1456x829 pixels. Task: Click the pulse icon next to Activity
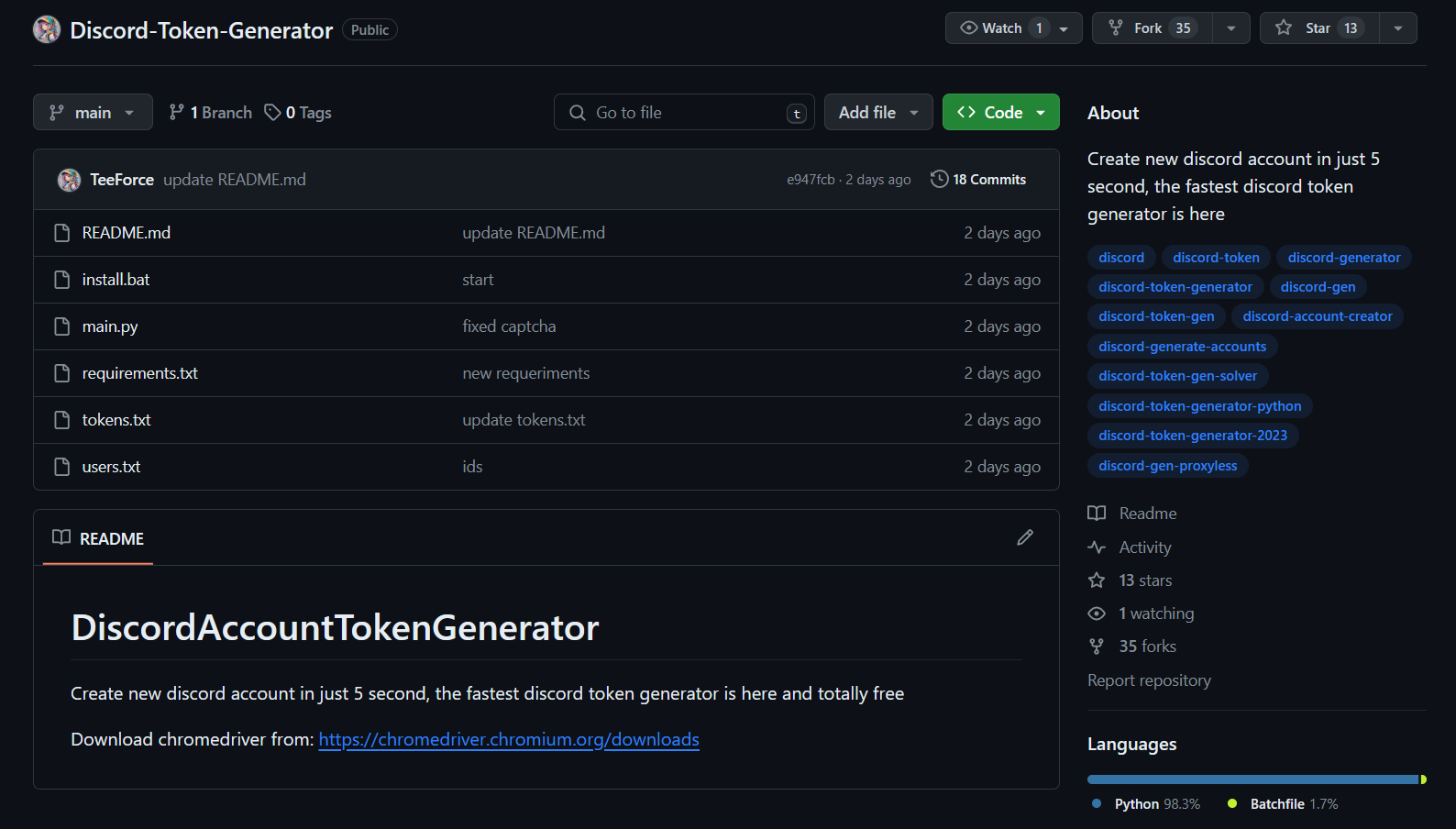pos(1097,547)
